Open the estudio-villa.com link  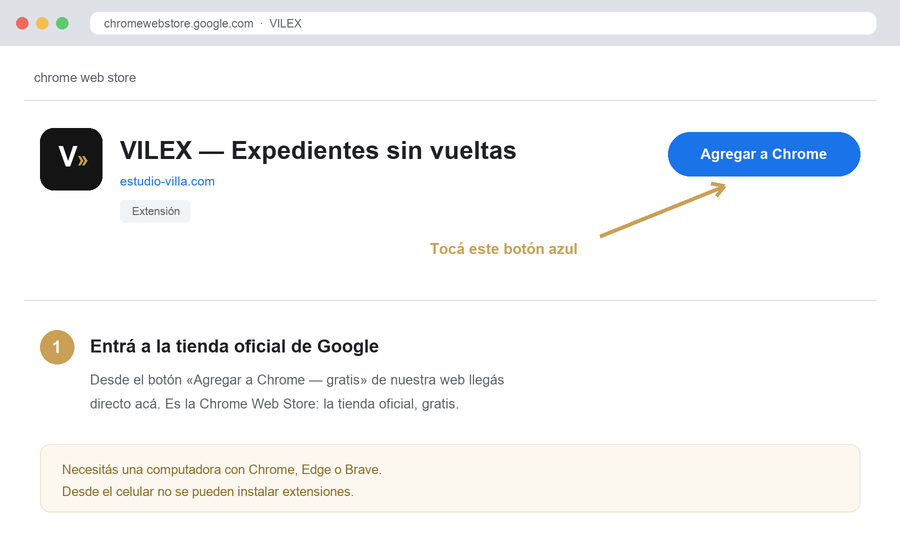pos(167,181)
